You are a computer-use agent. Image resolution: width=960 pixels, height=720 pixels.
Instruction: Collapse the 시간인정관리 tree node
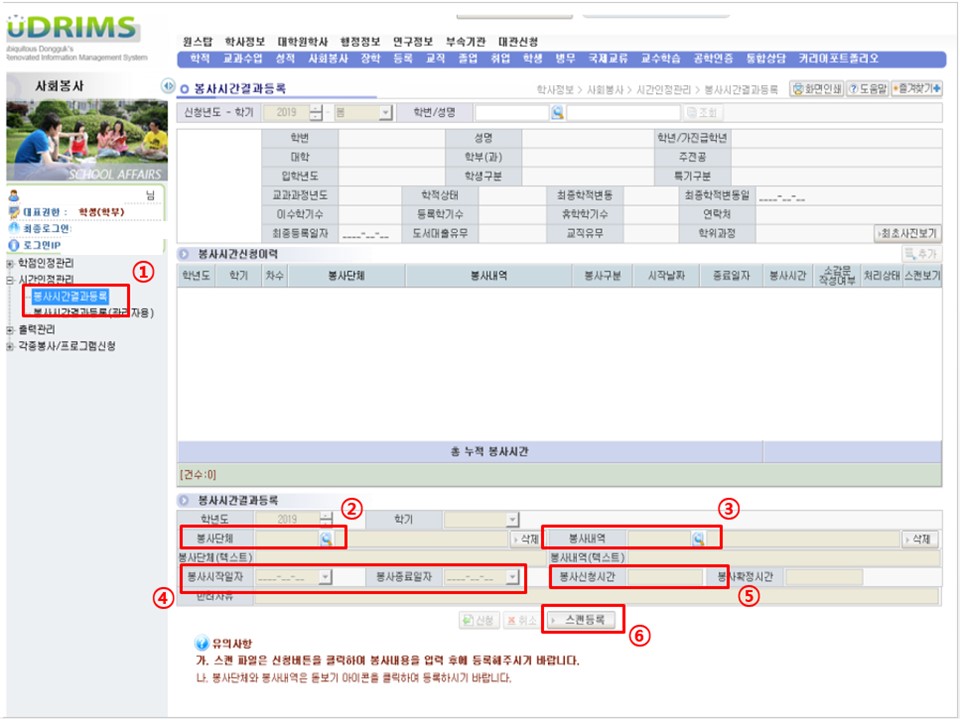(10, 279)
